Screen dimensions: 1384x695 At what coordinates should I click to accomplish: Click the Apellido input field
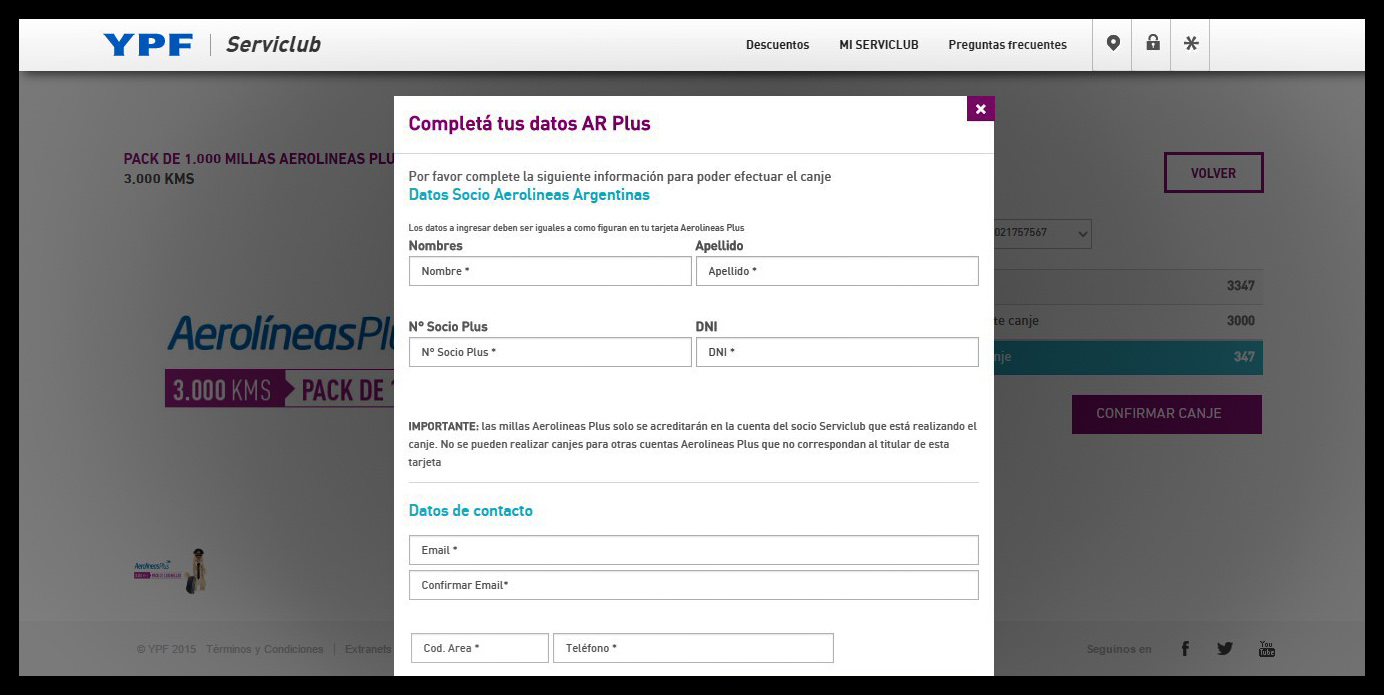[837, 271]
